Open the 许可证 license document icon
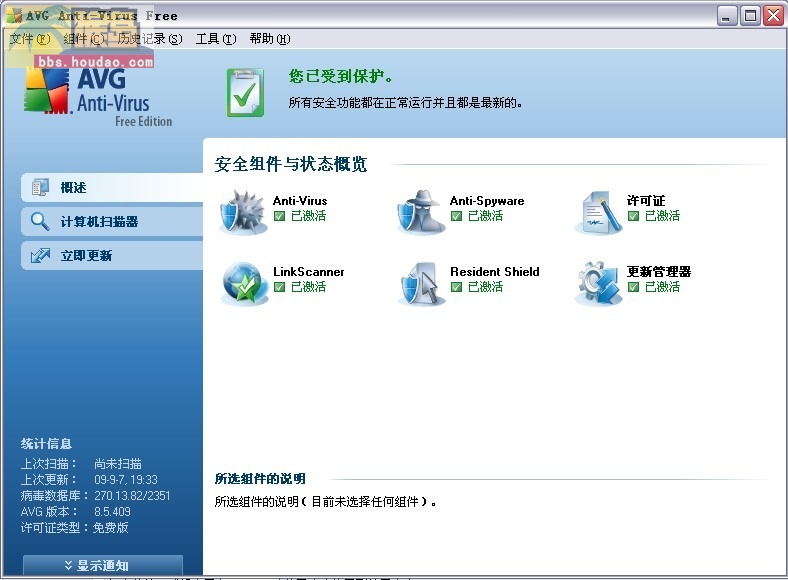Screen dimensions: 788x580 pyautogui.click(x=598, y=212)
